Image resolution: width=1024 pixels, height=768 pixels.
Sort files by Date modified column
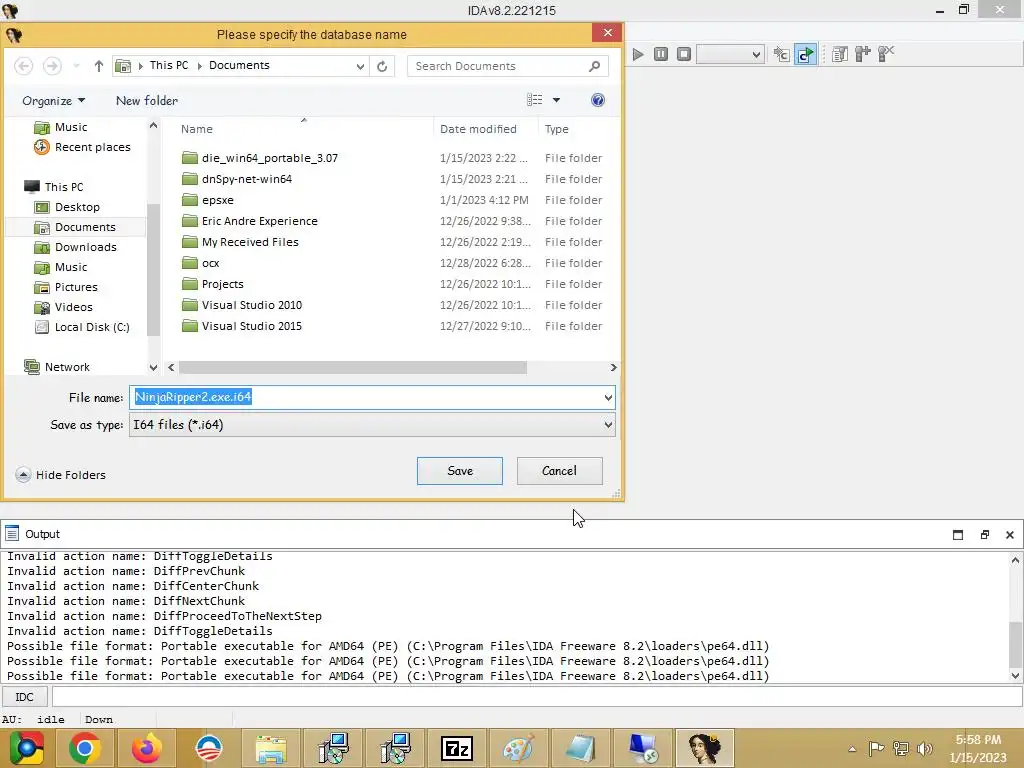[485, 129]
